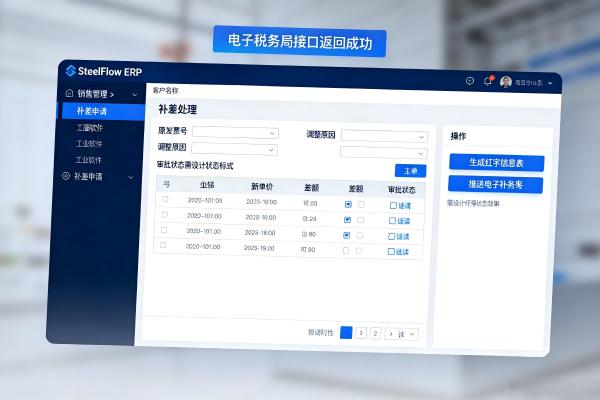Open the page-size dropdown in pagination
600x400 pixels.
406,334
